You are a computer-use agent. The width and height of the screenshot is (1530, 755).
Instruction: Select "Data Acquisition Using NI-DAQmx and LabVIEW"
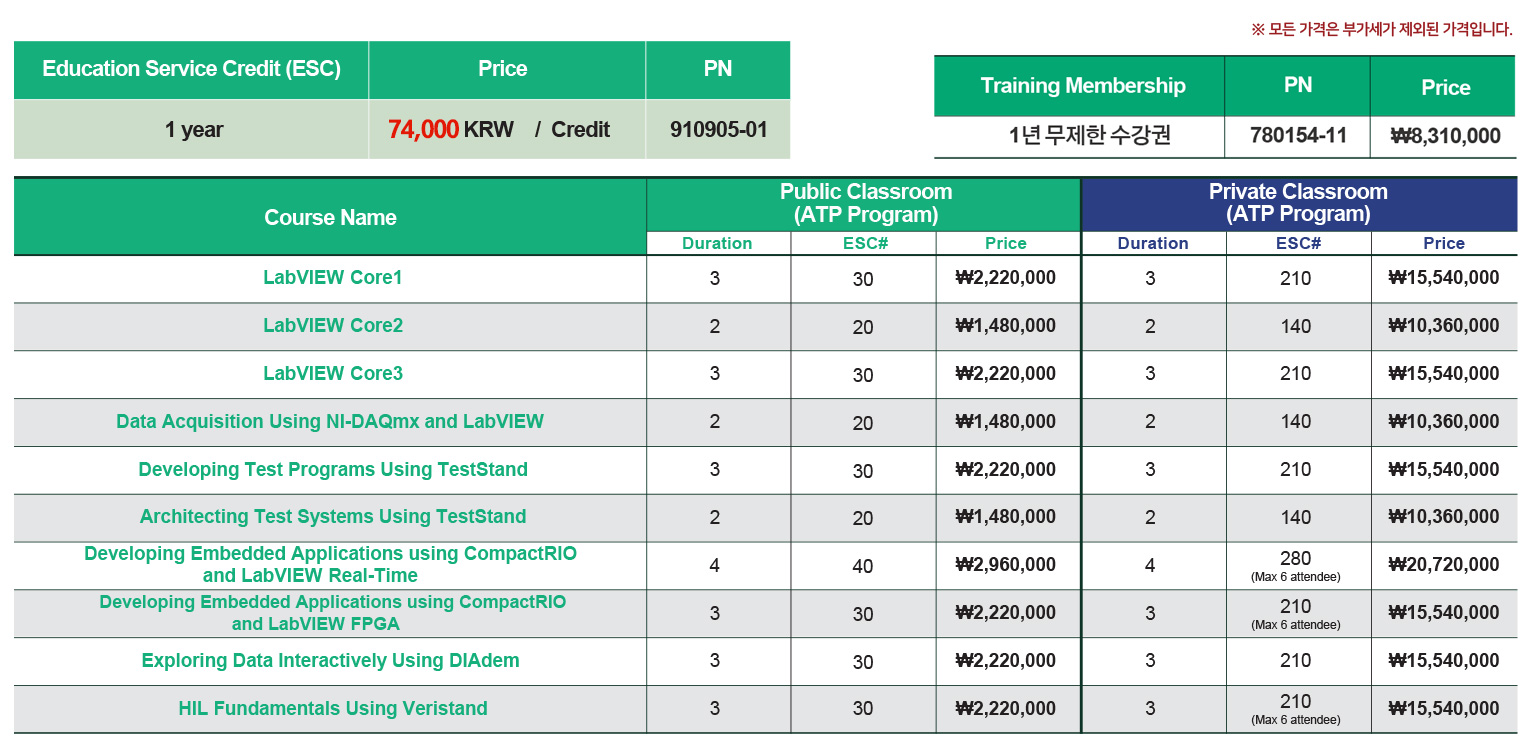click(330, 422)
